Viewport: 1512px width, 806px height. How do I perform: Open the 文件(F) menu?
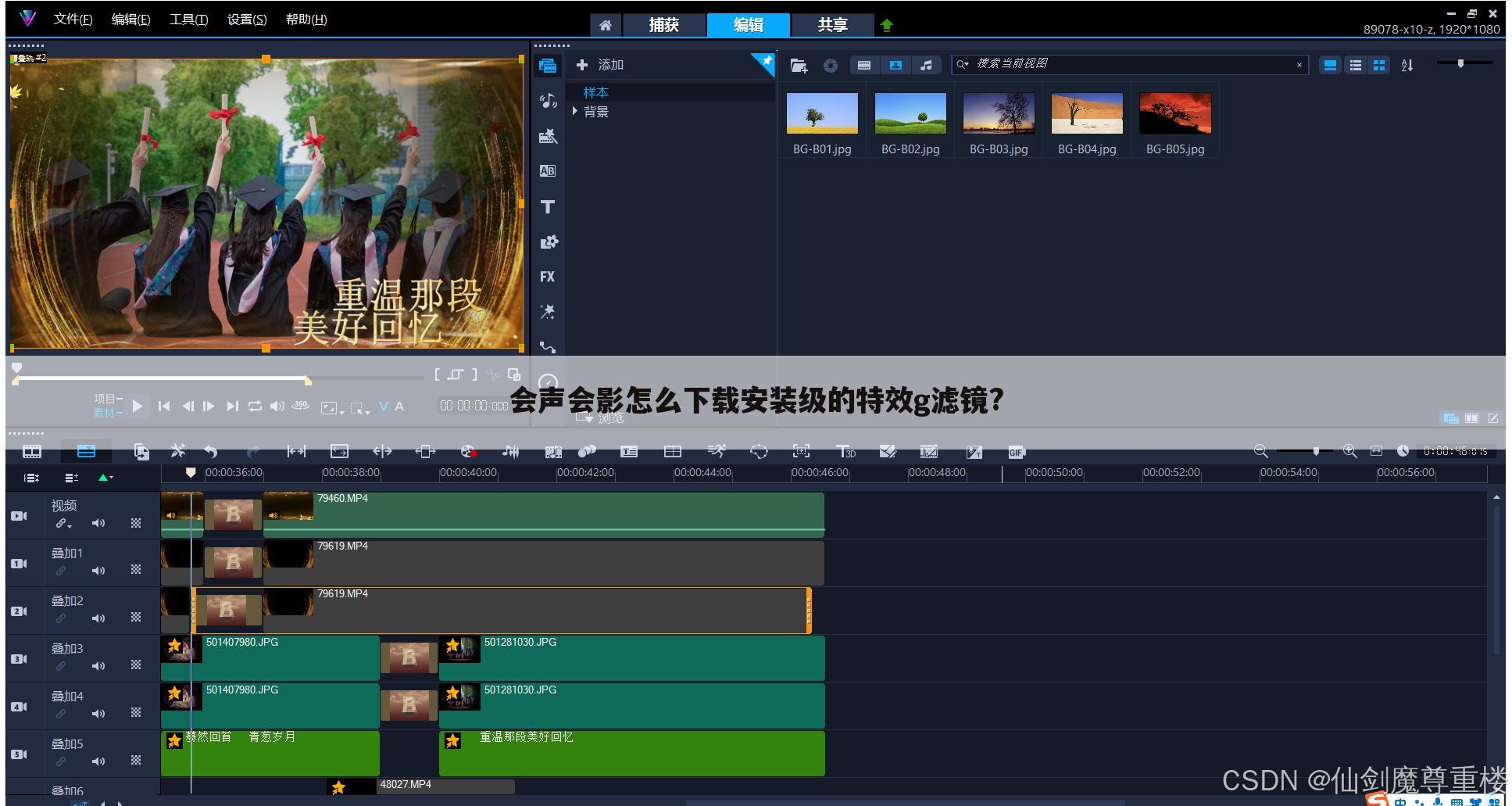pos(73,20)
